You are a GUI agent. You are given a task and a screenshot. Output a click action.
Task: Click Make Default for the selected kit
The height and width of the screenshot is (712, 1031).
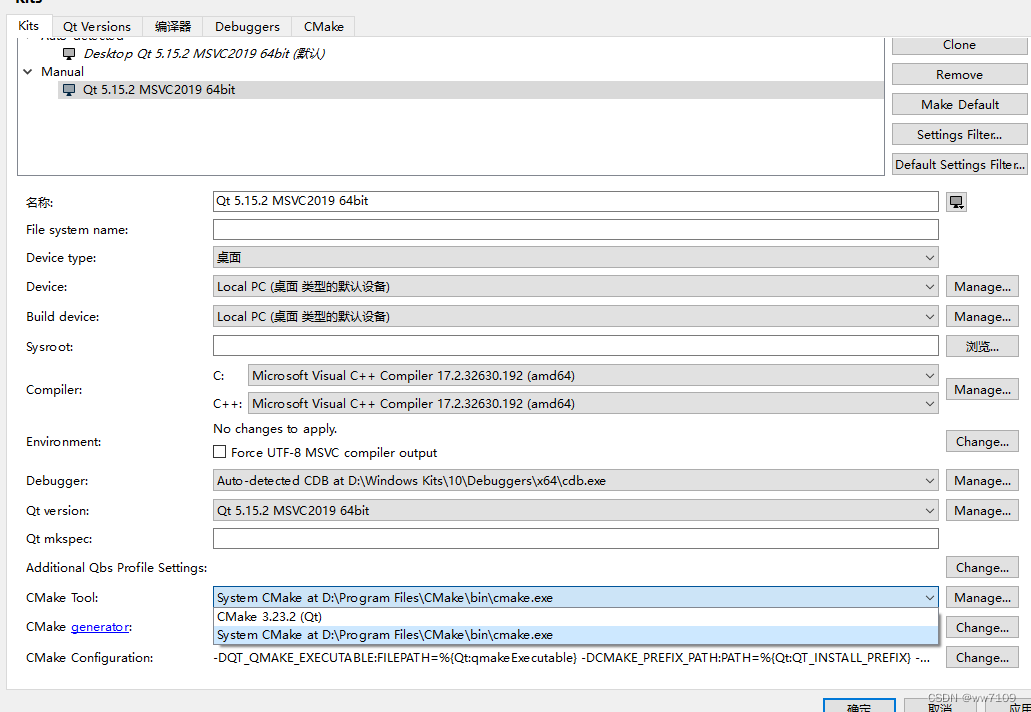pyautogui.click(x=958, y=103)
